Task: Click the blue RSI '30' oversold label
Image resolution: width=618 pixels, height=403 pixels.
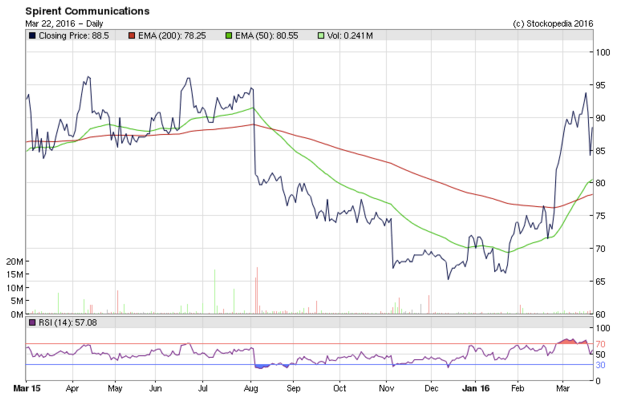Action: coord(600,365)
